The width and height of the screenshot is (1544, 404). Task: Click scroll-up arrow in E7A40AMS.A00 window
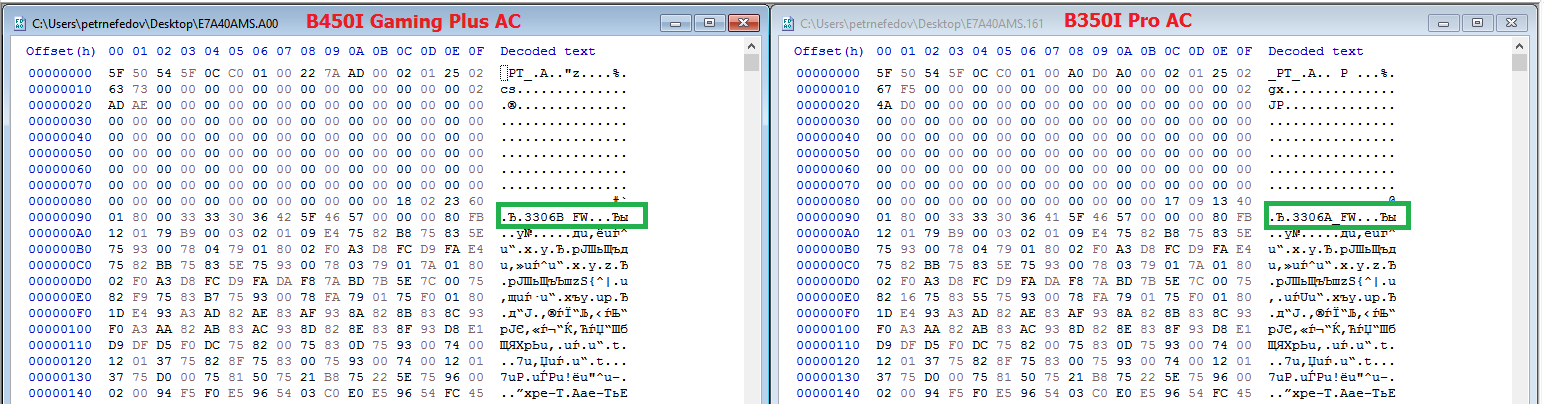[x=751, y=44]
